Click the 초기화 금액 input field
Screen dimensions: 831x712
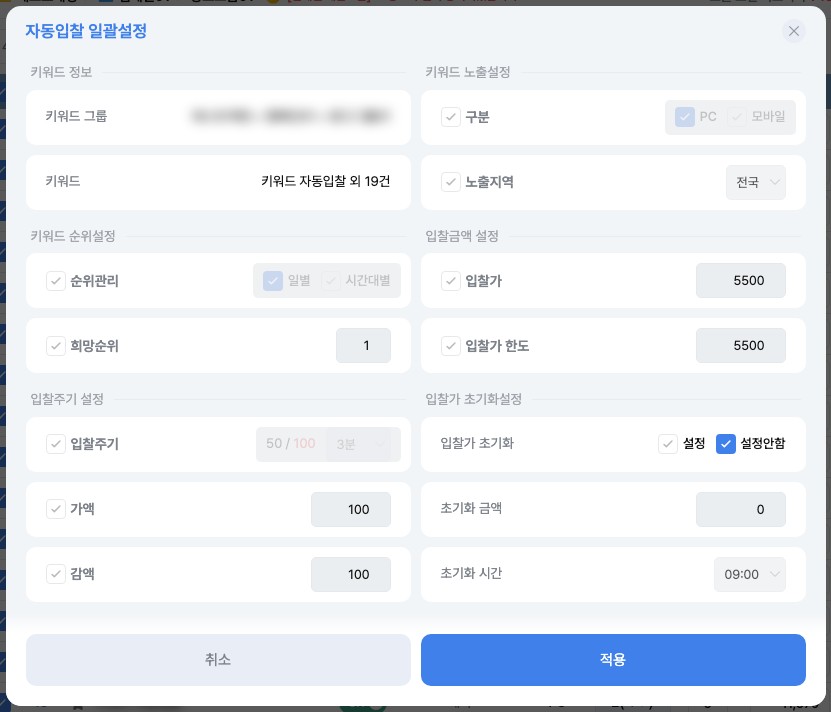[x=740, y=509]
